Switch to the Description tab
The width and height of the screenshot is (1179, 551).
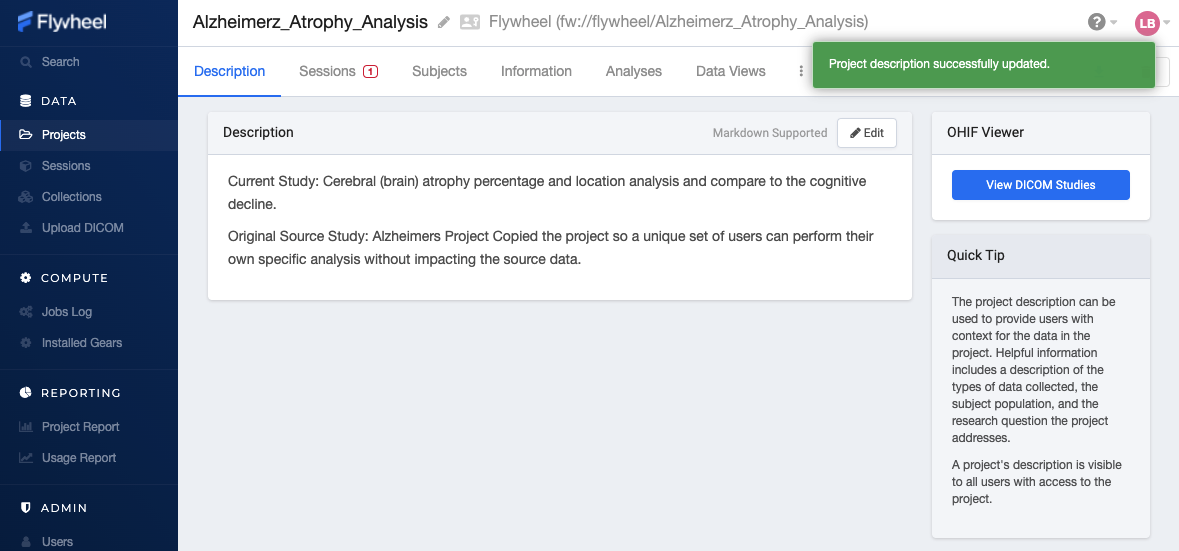(x=229, y=71)
